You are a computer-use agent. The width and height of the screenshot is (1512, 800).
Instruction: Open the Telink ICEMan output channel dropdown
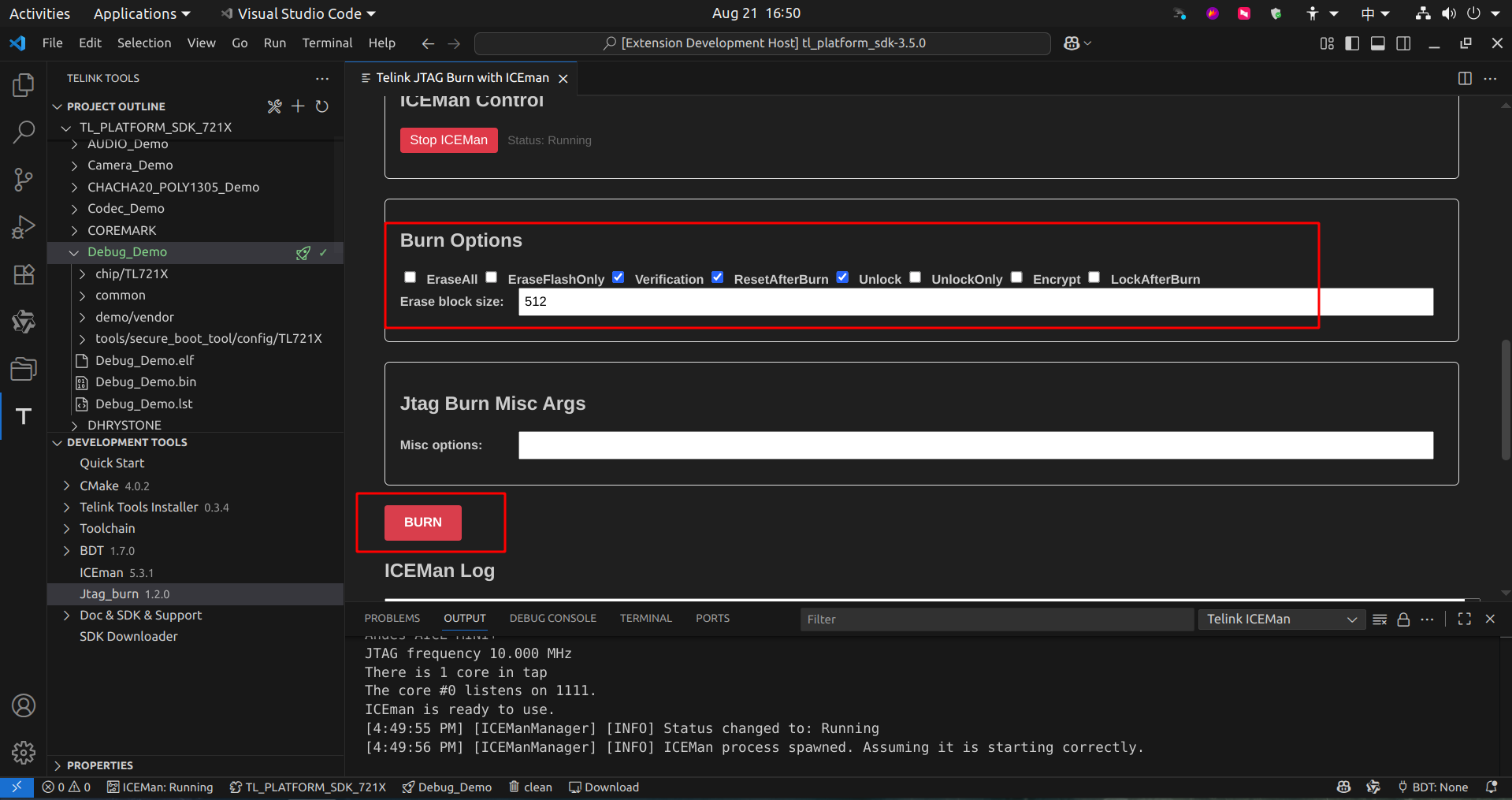click(1281, 620)
